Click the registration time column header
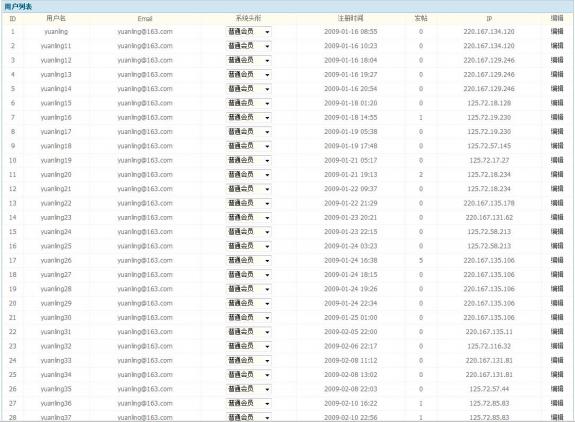Viewport: 575px width, 422px height. tap(351, 18)
